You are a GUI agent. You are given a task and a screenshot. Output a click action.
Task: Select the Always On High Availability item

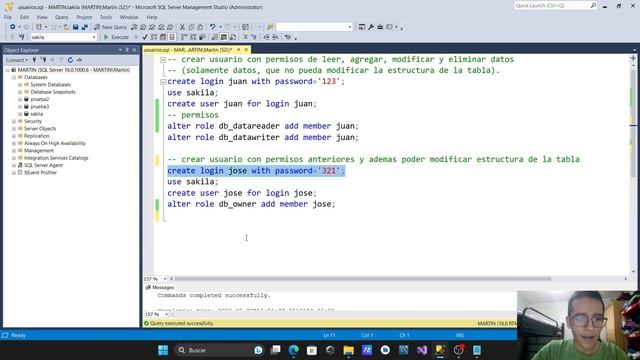pos(55,143)
